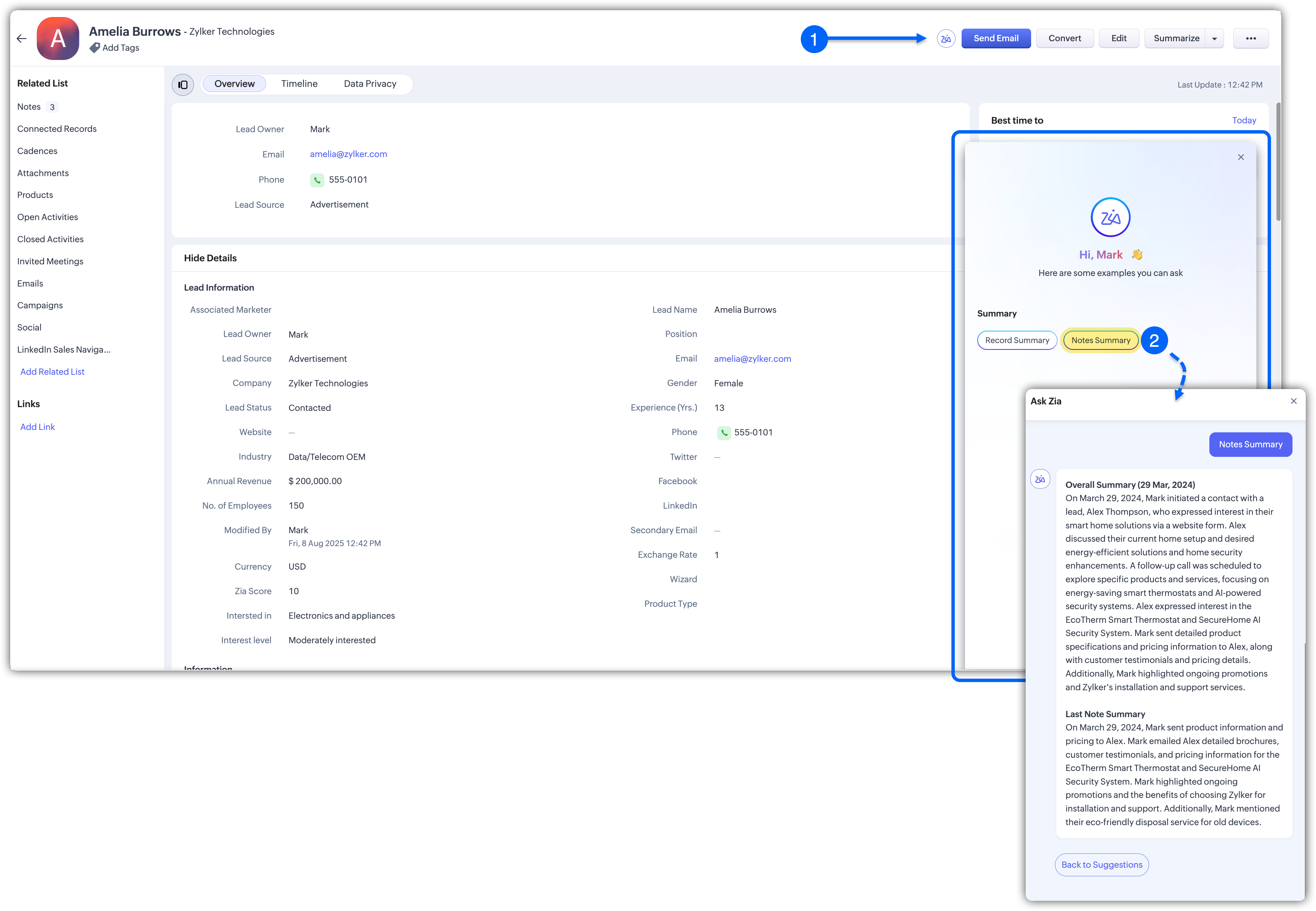1316x911 pixels.
Task: Expand the Summarize dropdown arrow
Action: [x=1214, y=39]
